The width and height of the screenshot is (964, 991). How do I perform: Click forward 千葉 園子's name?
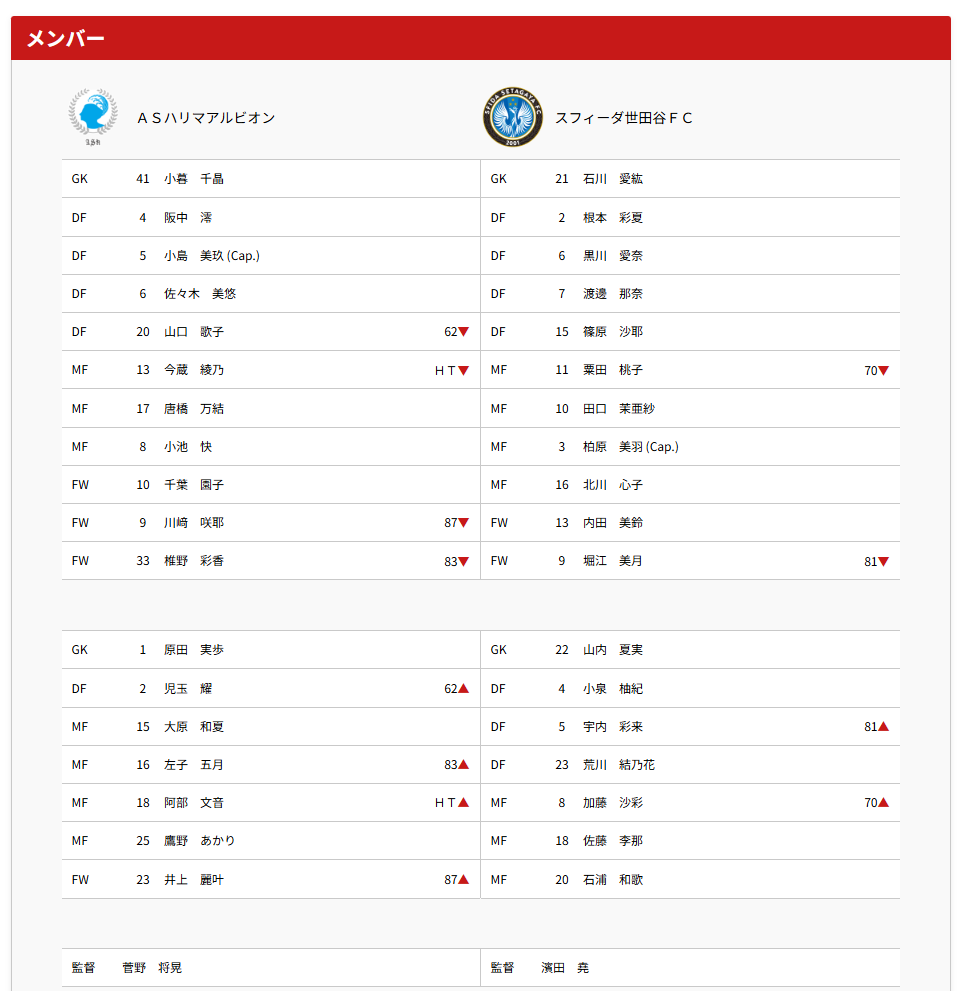point(194,485)
